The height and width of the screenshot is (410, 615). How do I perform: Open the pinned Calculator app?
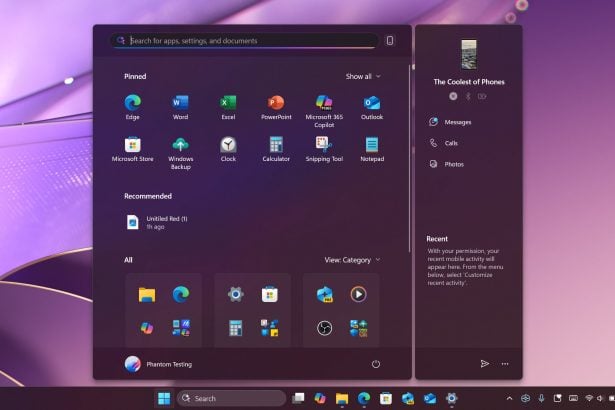click(x=276, y=149)
